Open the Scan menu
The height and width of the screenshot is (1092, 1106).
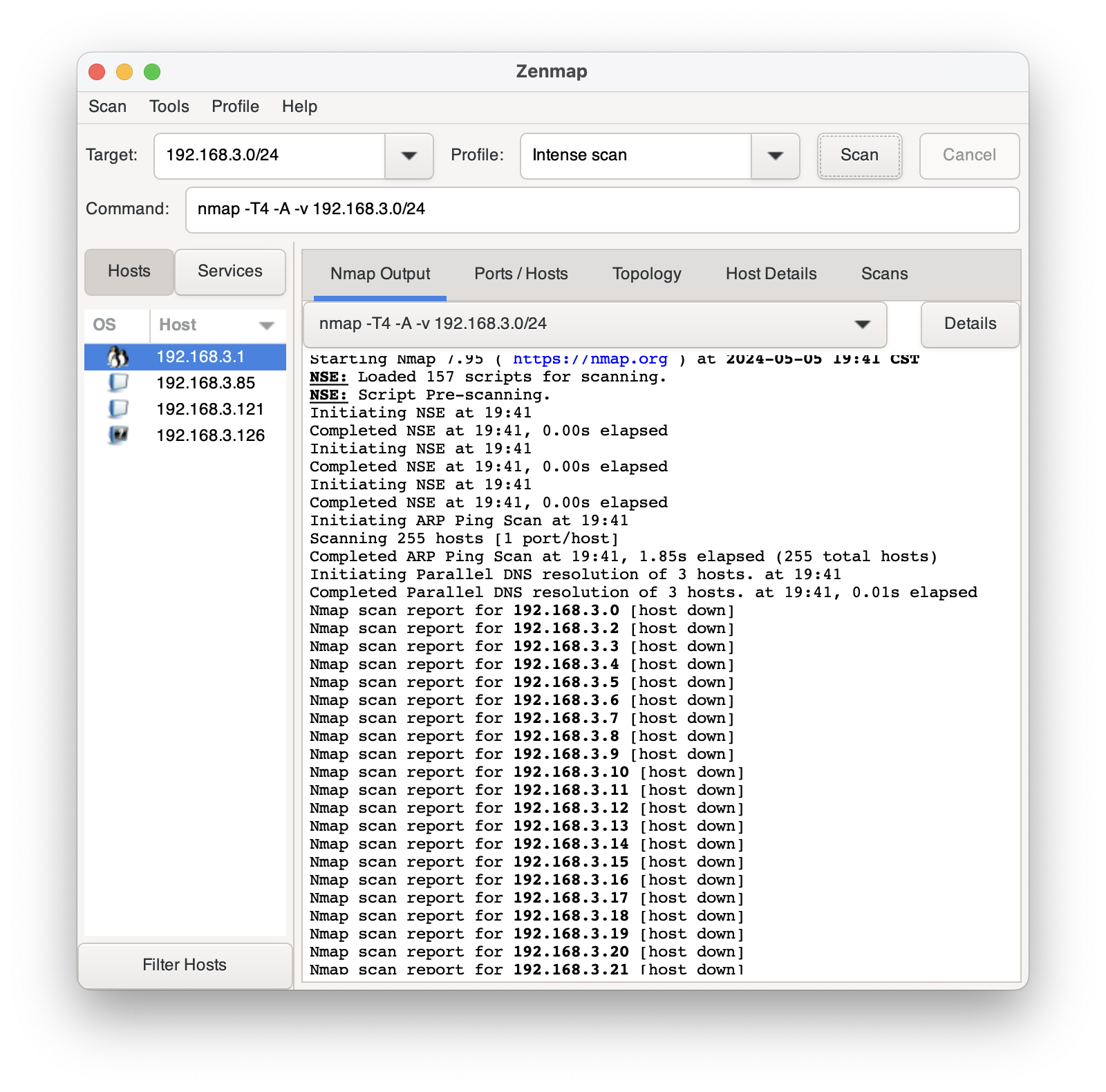pos(107,106)
